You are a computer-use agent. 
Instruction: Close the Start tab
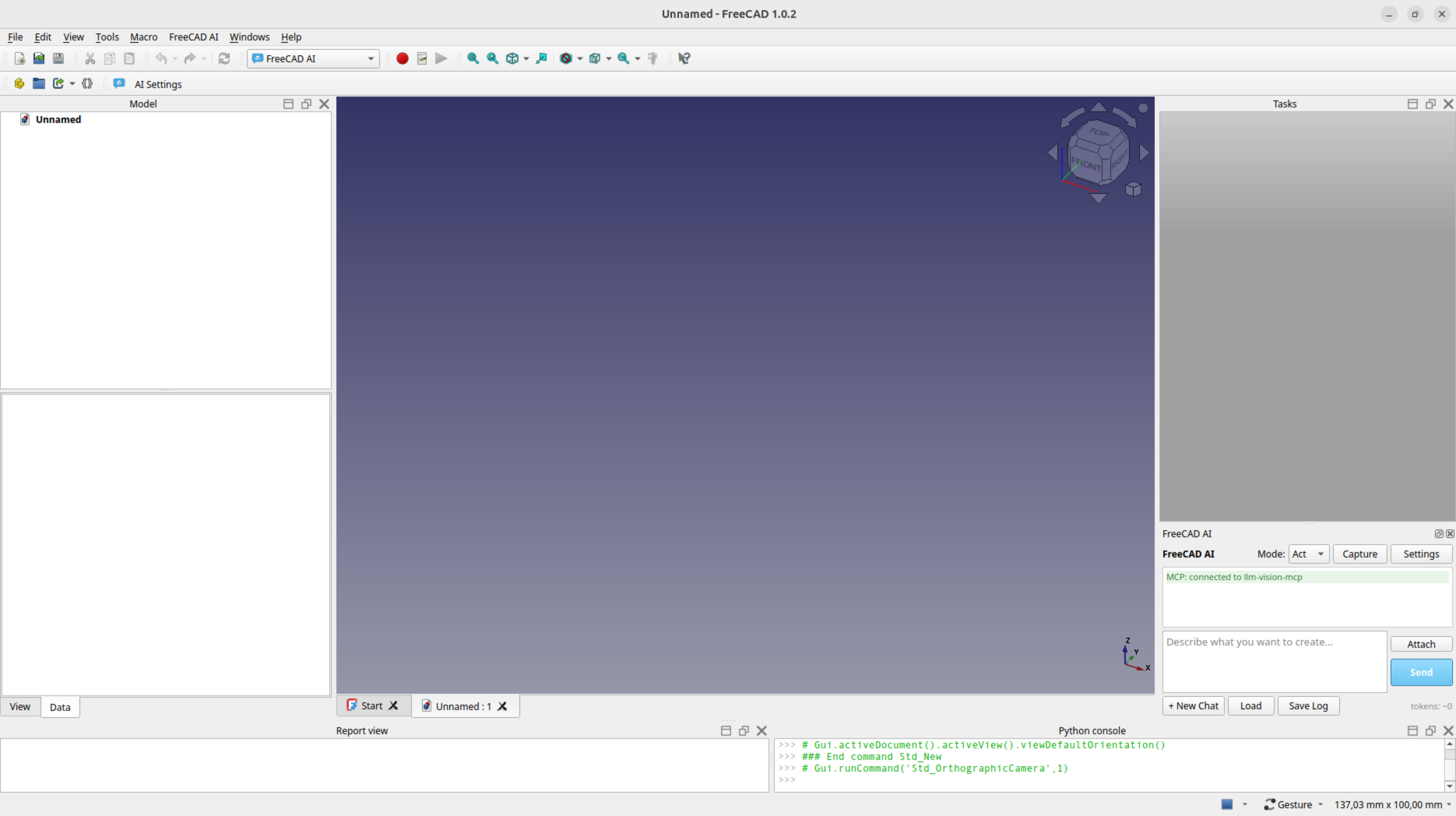pos(393,706)
